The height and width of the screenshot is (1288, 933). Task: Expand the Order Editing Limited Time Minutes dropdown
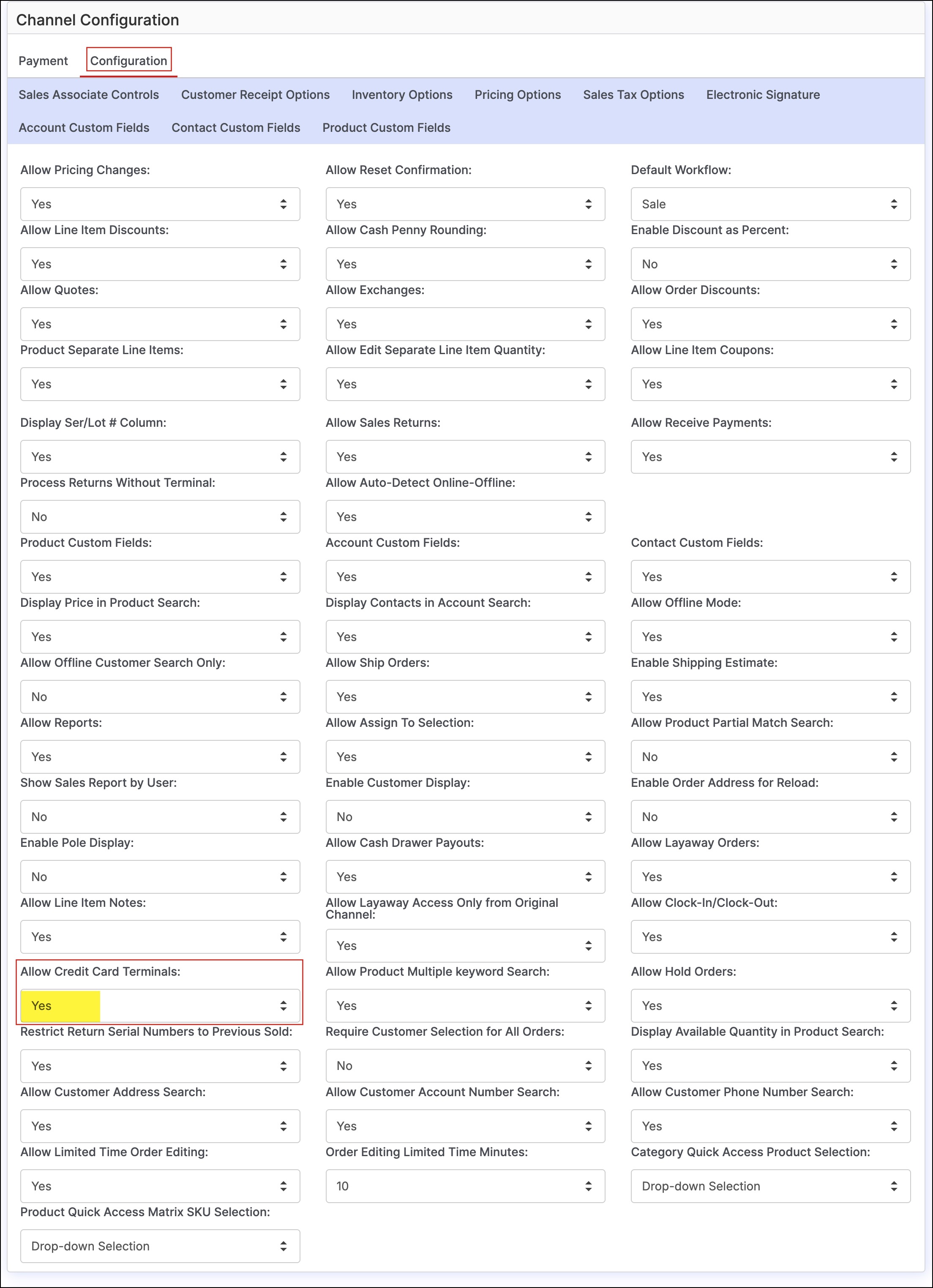pos(464,1186)
